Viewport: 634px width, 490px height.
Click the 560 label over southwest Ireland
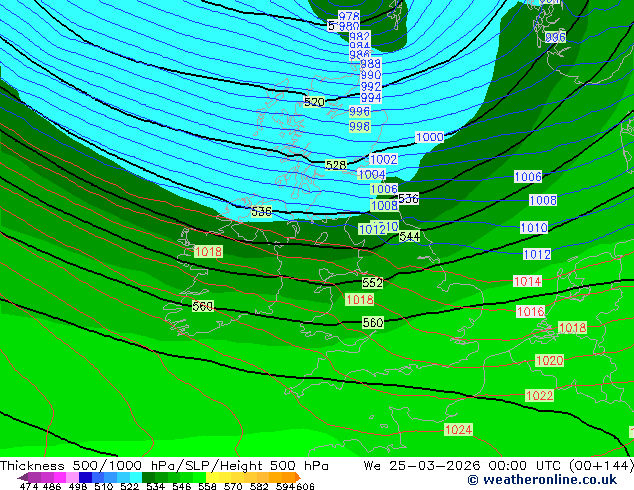(203, 306)
